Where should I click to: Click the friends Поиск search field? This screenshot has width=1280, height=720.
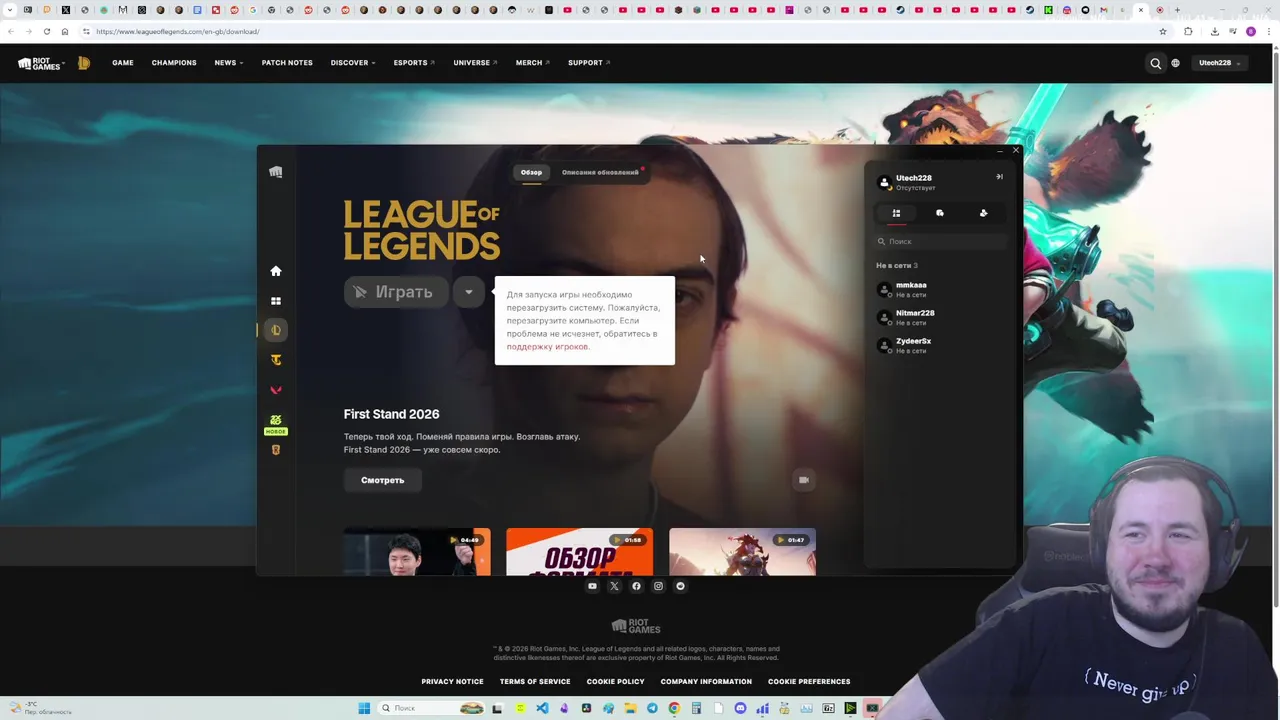coord(940,241)
